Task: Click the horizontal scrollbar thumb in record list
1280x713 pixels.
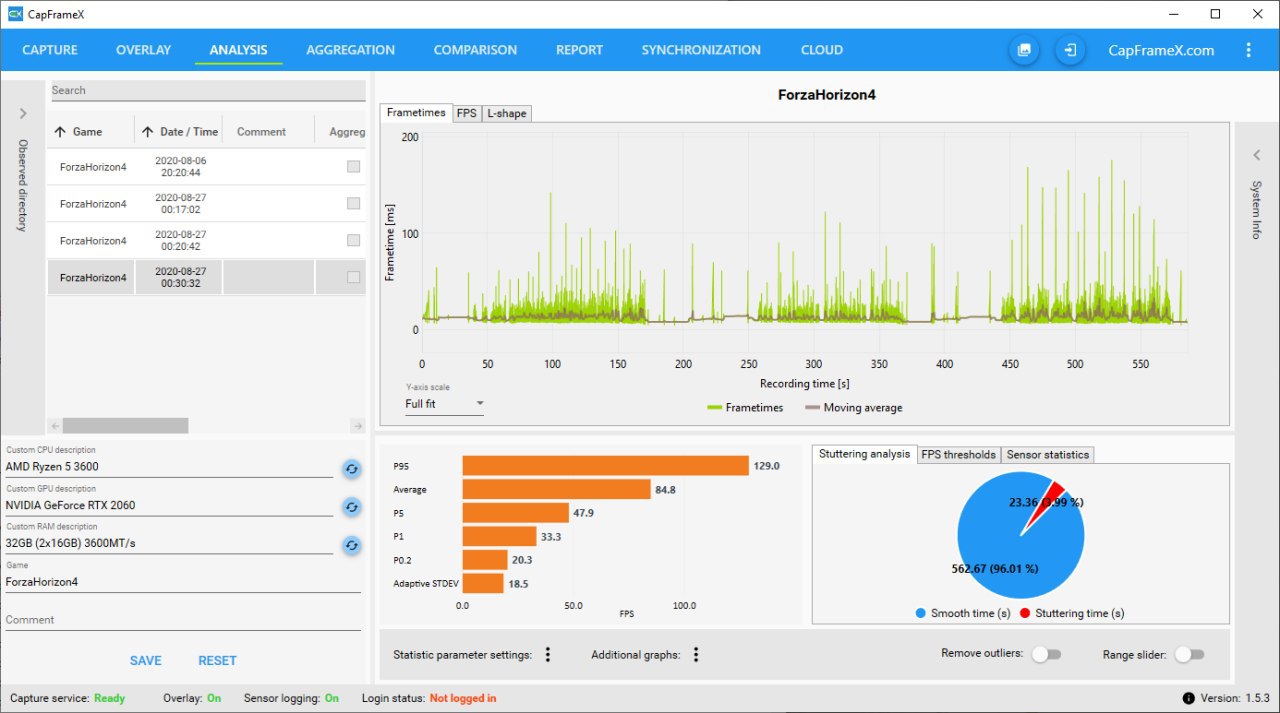Action: (125, 426)
